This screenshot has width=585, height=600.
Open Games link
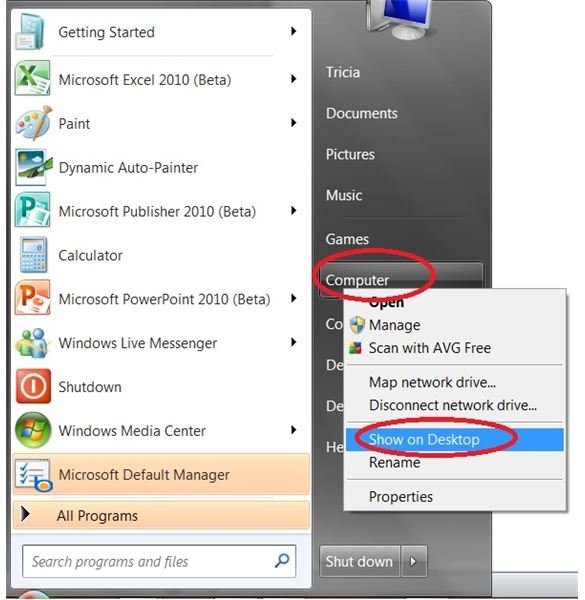coord(347,239)
